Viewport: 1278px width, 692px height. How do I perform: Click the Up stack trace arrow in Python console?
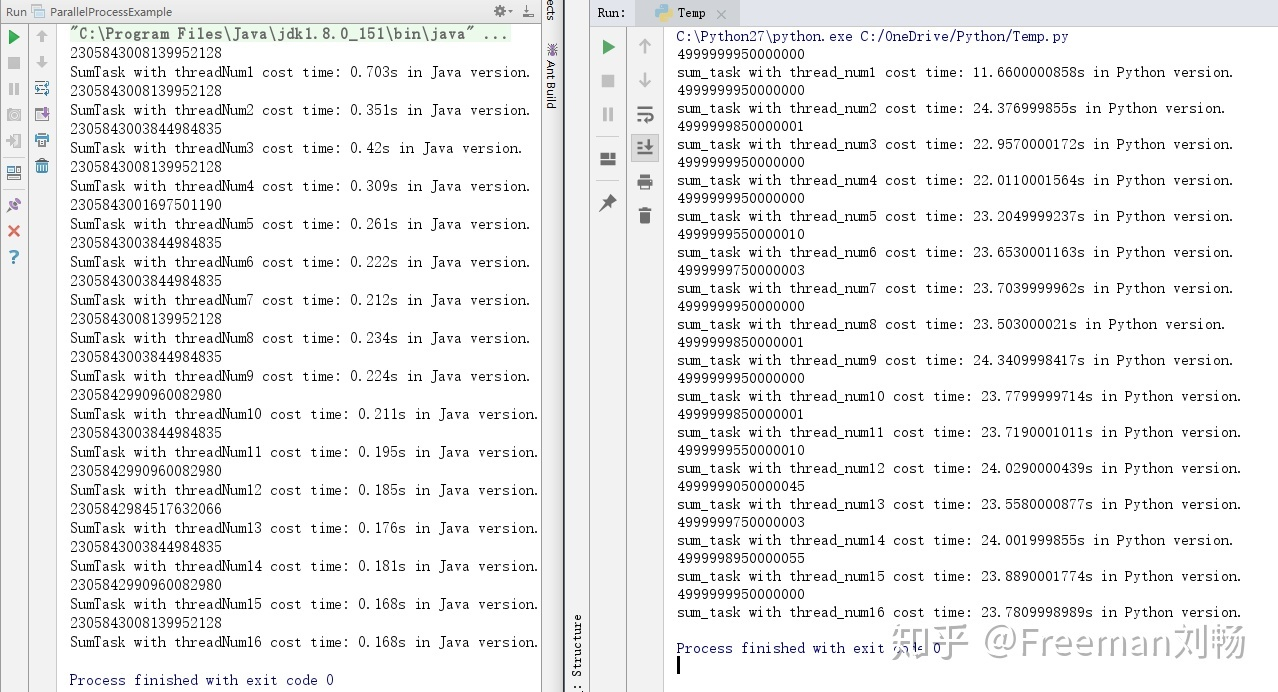[645, 46]
